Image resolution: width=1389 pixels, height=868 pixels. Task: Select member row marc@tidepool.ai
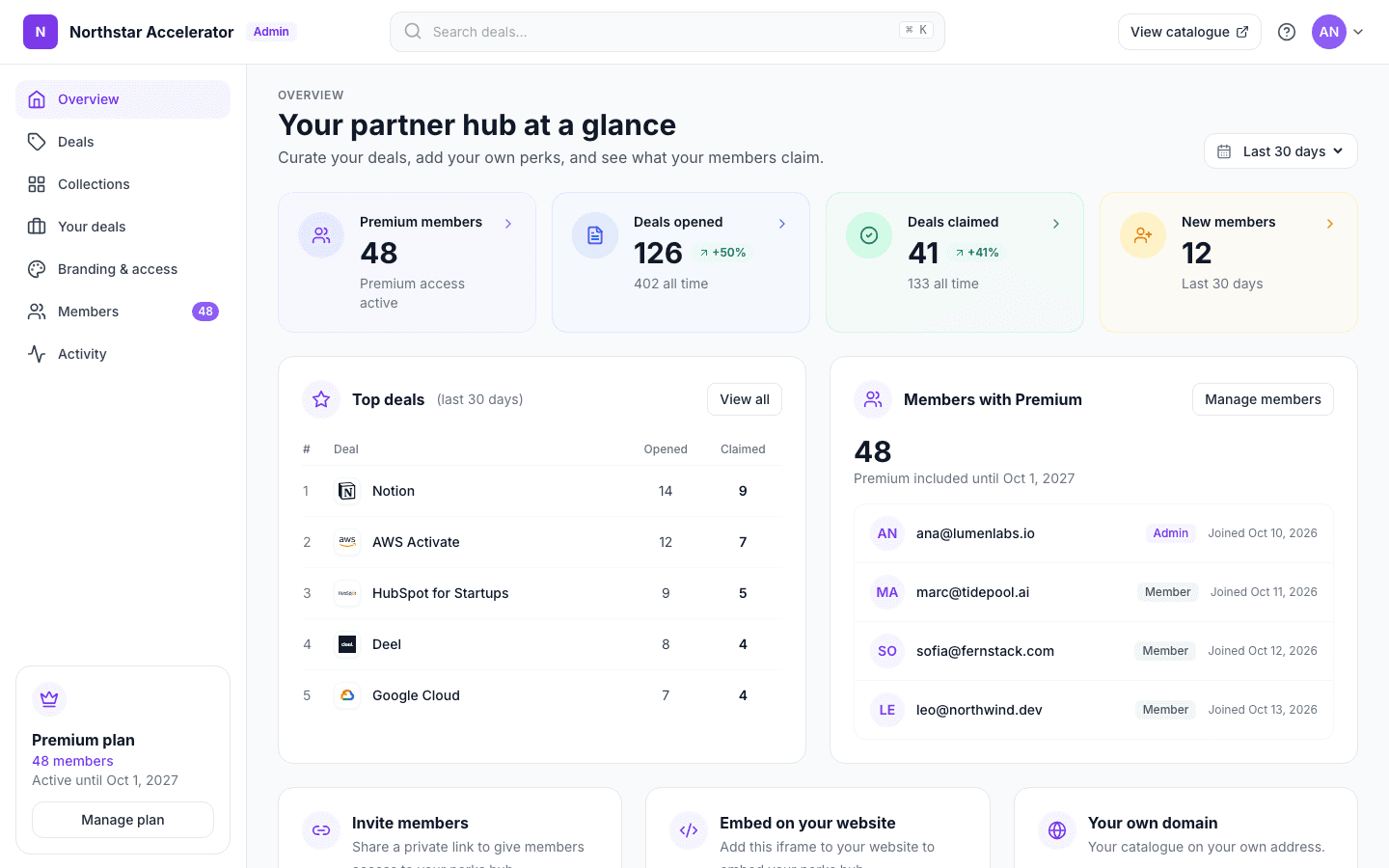[x=1094, y=592]
